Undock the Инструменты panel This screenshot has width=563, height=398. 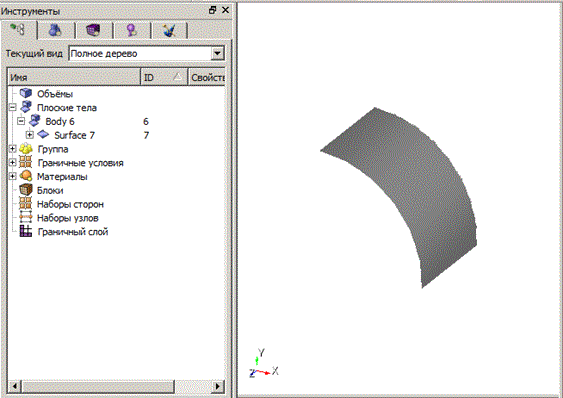pos(213,10)
